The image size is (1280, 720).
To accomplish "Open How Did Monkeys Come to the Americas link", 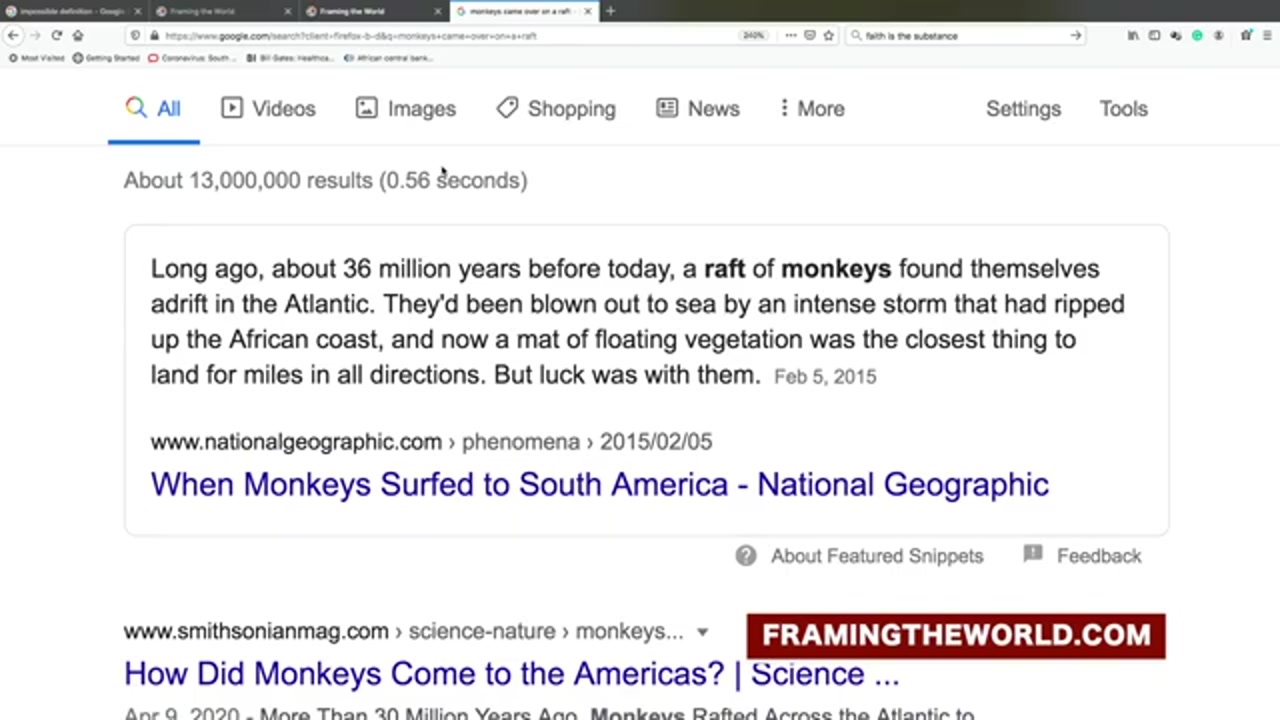I will [x=512, y=673].
